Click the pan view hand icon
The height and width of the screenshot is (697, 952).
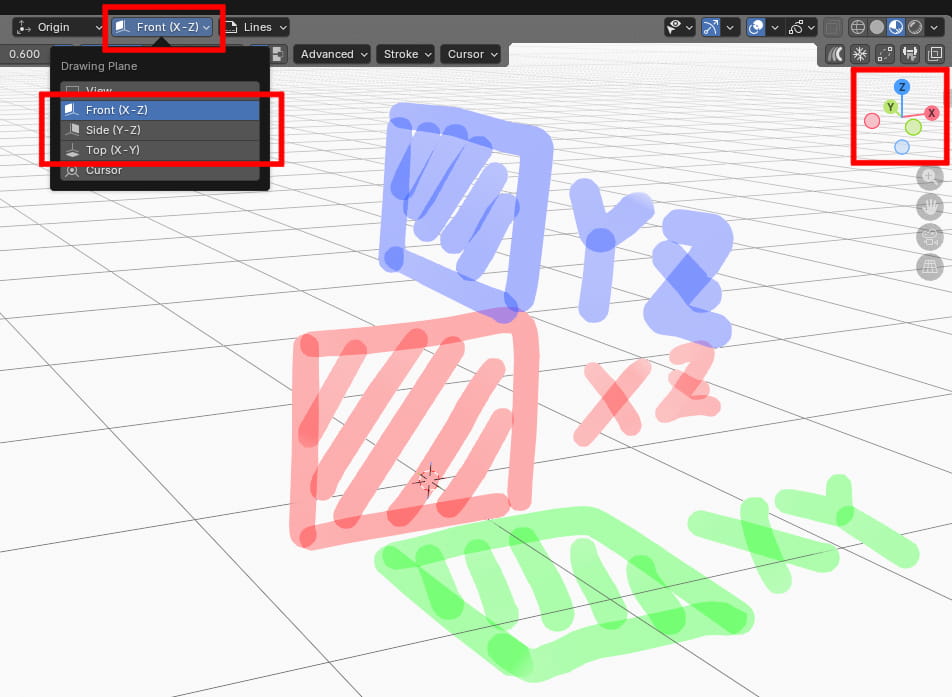930,208
